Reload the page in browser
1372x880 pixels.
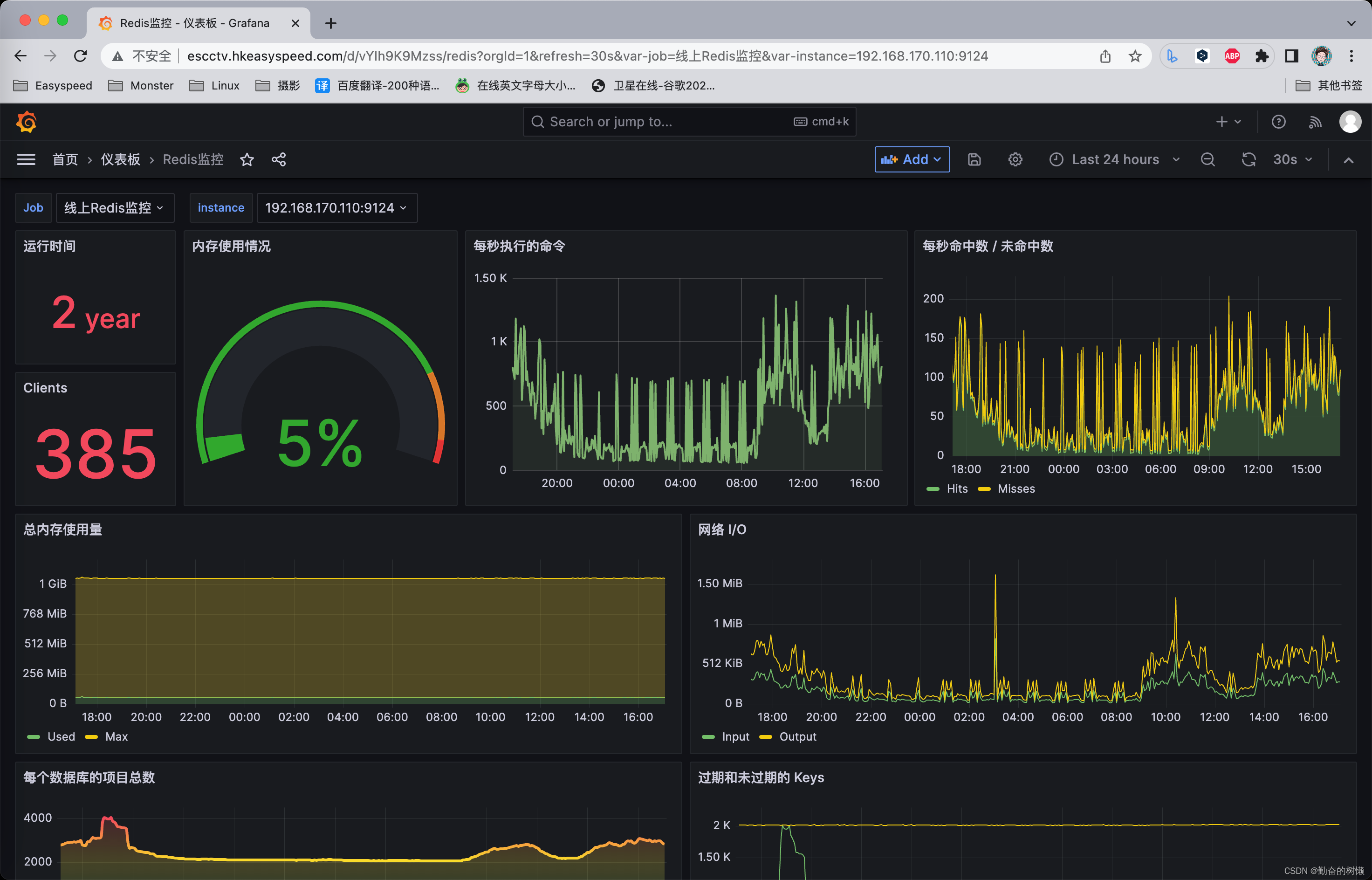coord(81,56)
